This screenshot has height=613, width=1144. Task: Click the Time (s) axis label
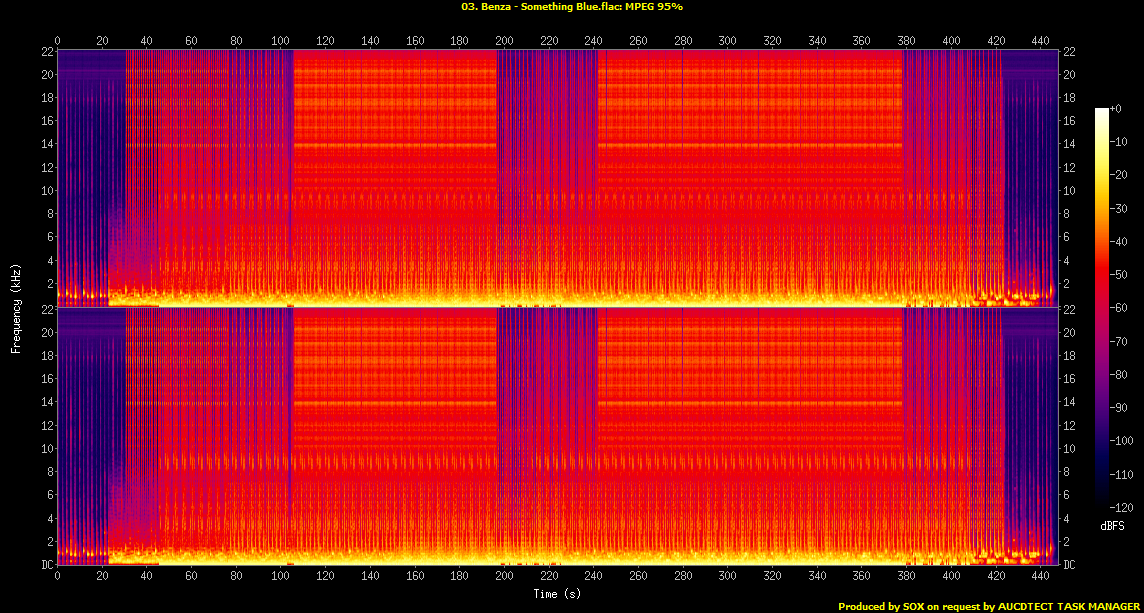[x=556, y=592]
